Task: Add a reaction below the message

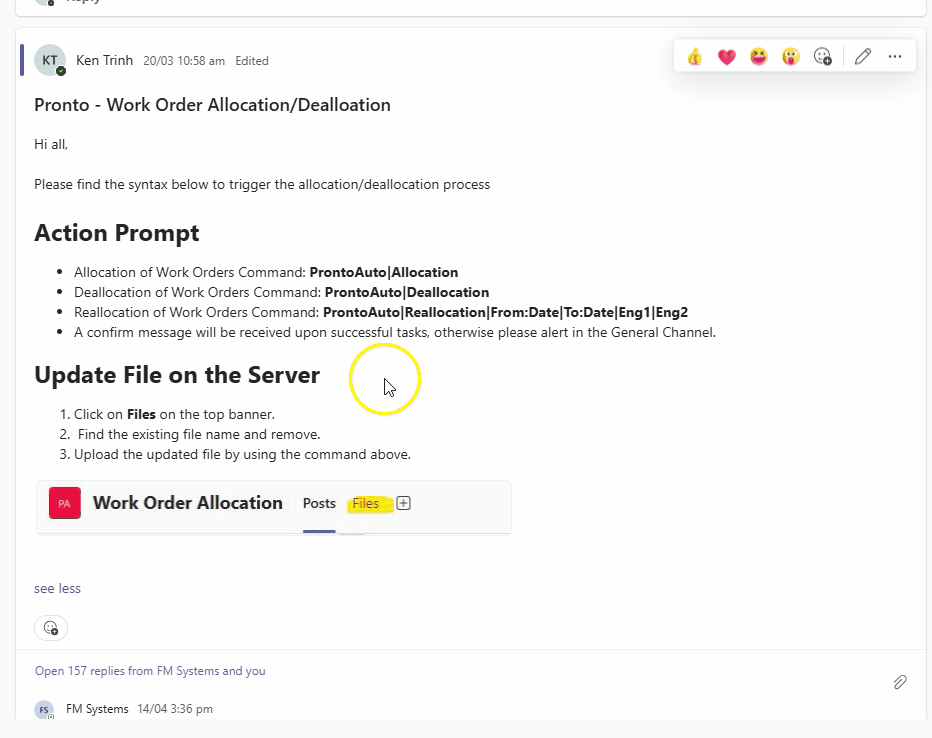Action: [x=51, y=627]
